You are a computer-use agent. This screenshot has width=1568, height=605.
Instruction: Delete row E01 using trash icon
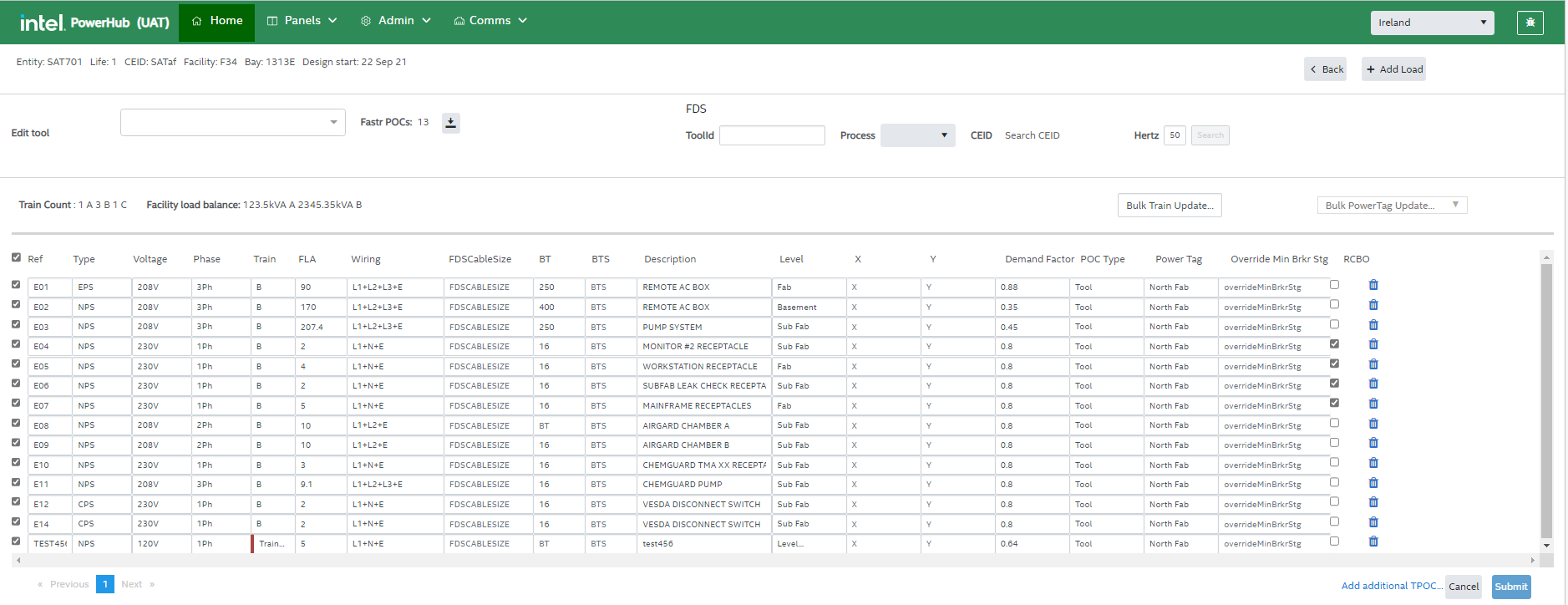click(x=1373, y=285)
